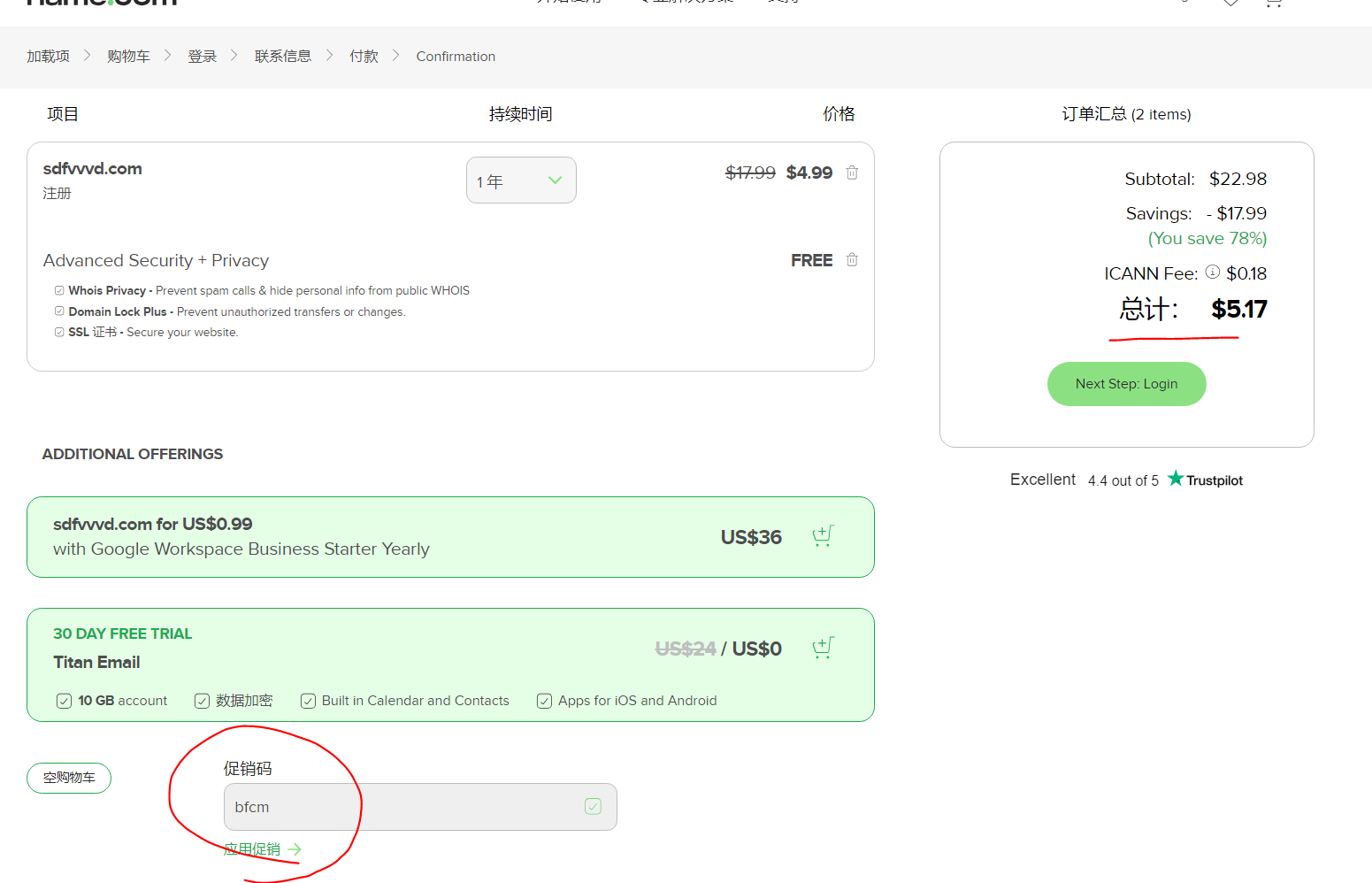Toggle the Apps for iOS and Android checkbox

[x=543, y=700]
